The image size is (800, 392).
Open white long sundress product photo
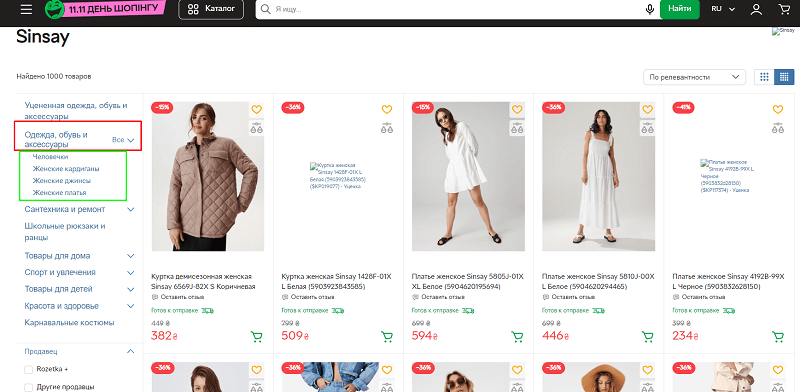598,176
